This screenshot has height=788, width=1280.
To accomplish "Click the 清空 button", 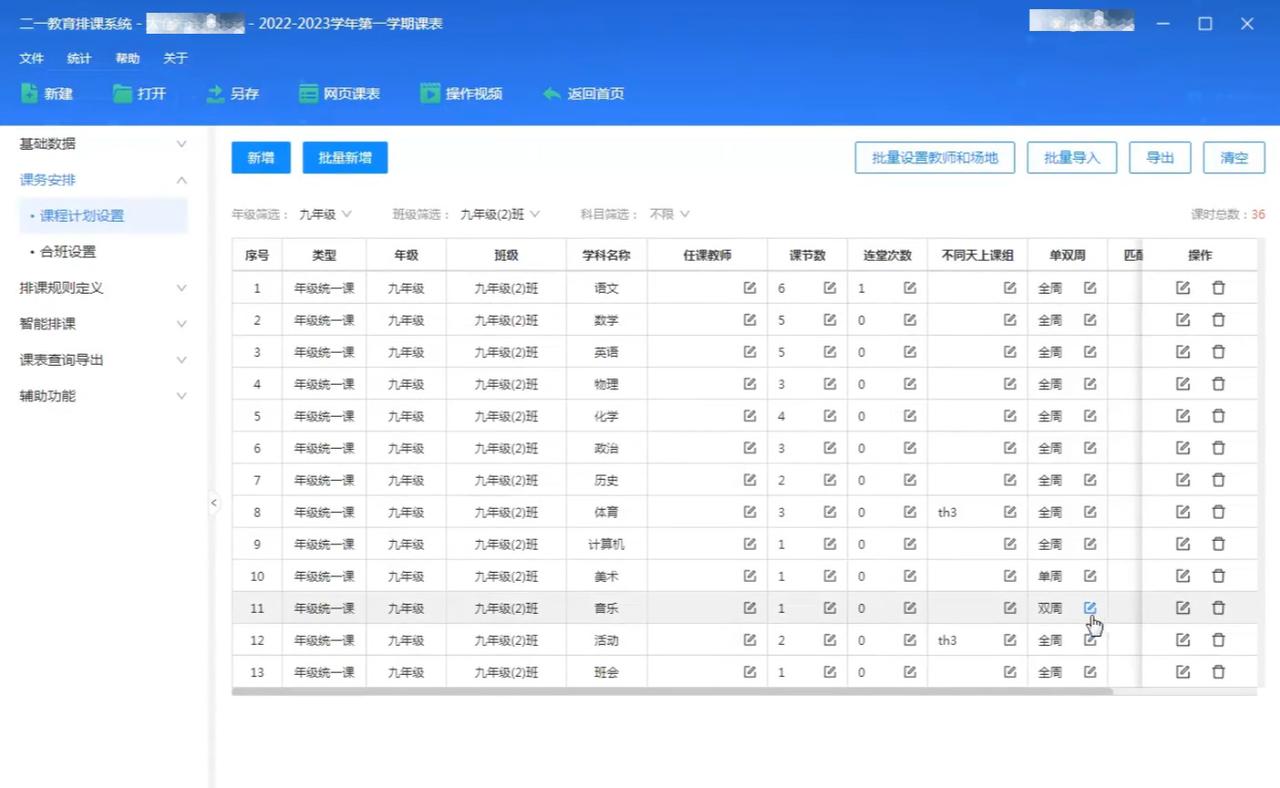I will tap(1234, 158).
